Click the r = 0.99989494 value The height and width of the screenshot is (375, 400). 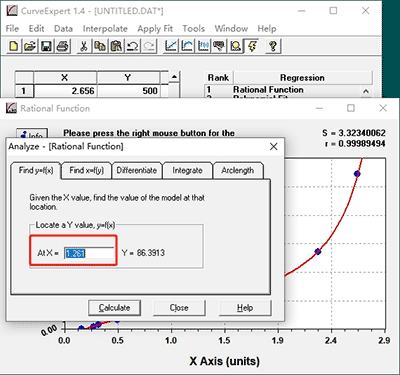point(355,144)
